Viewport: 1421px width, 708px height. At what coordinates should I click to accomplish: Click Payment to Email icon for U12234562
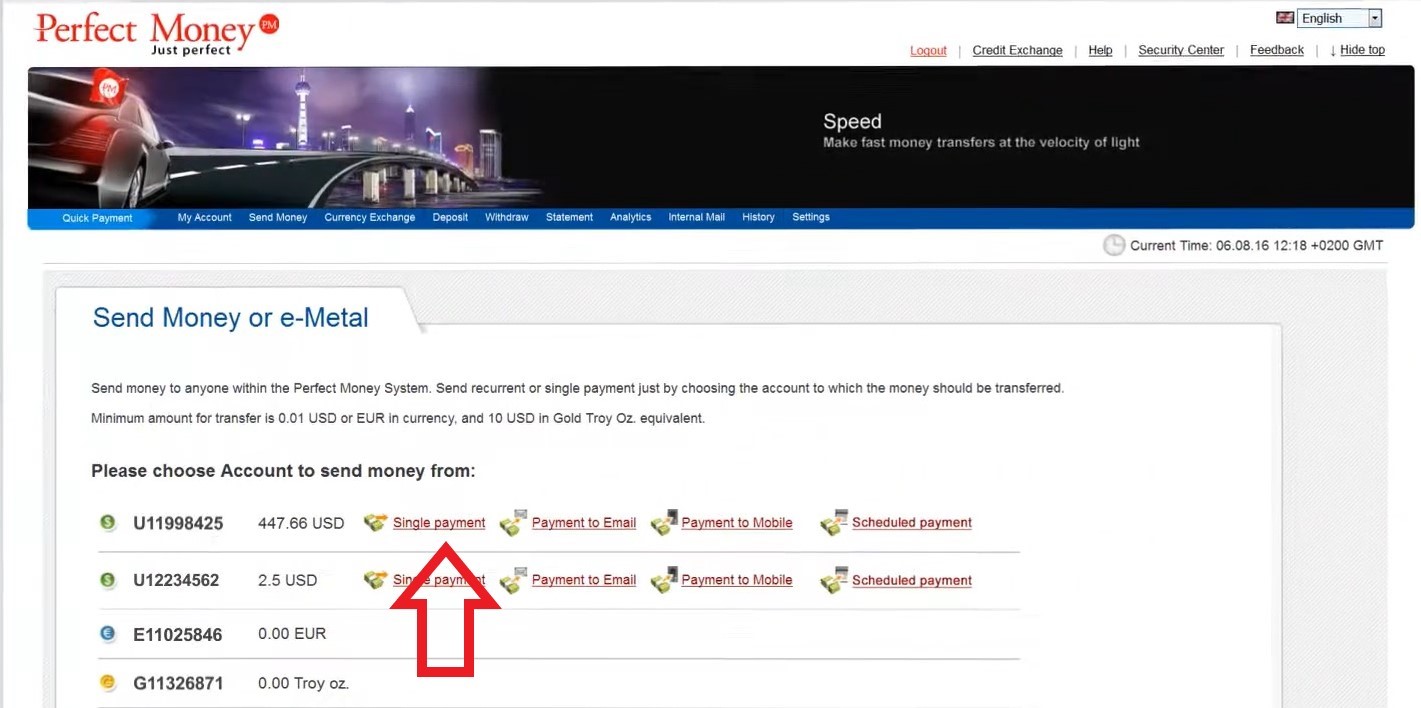click(513, 580)
